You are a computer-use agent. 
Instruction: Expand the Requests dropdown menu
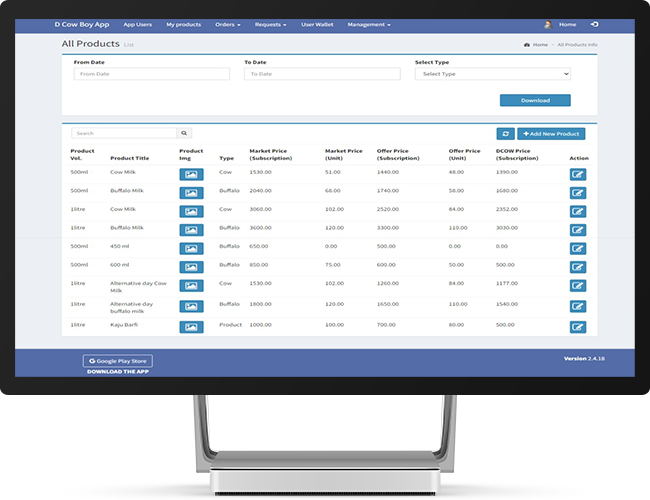pos(271,24)
